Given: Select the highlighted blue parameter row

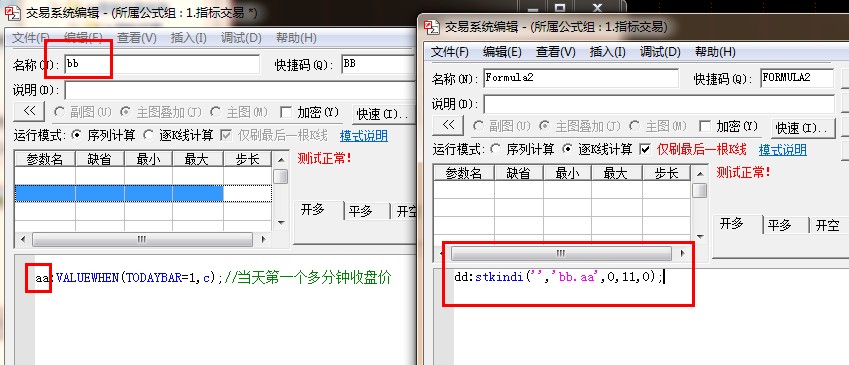Looking at the screenshot, I should [143, 193].
